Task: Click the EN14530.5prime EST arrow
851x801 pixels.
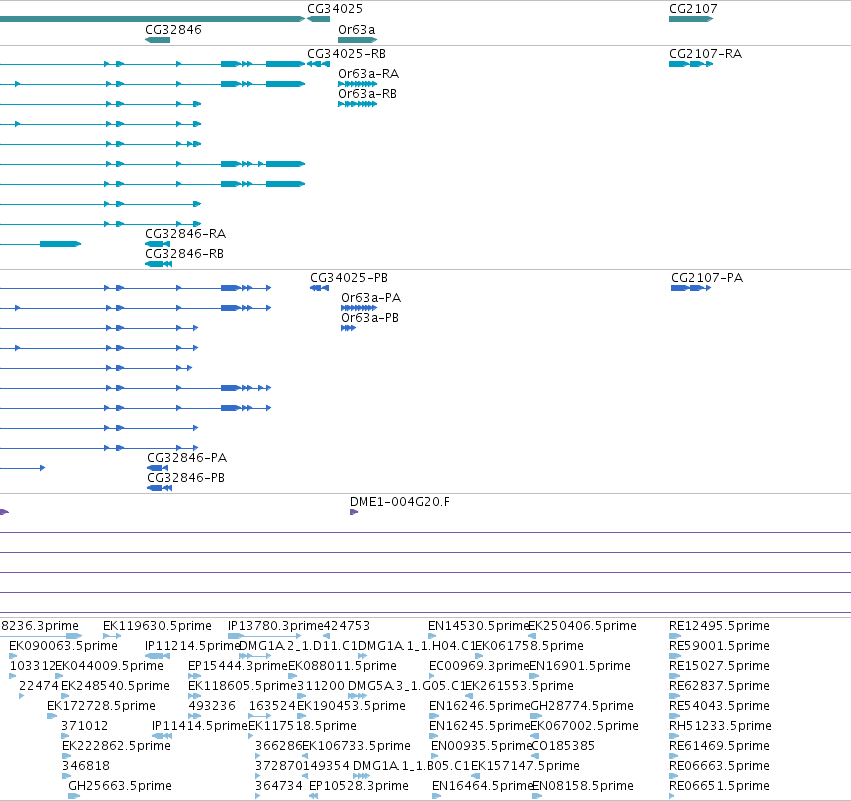Action: point(432,636)
